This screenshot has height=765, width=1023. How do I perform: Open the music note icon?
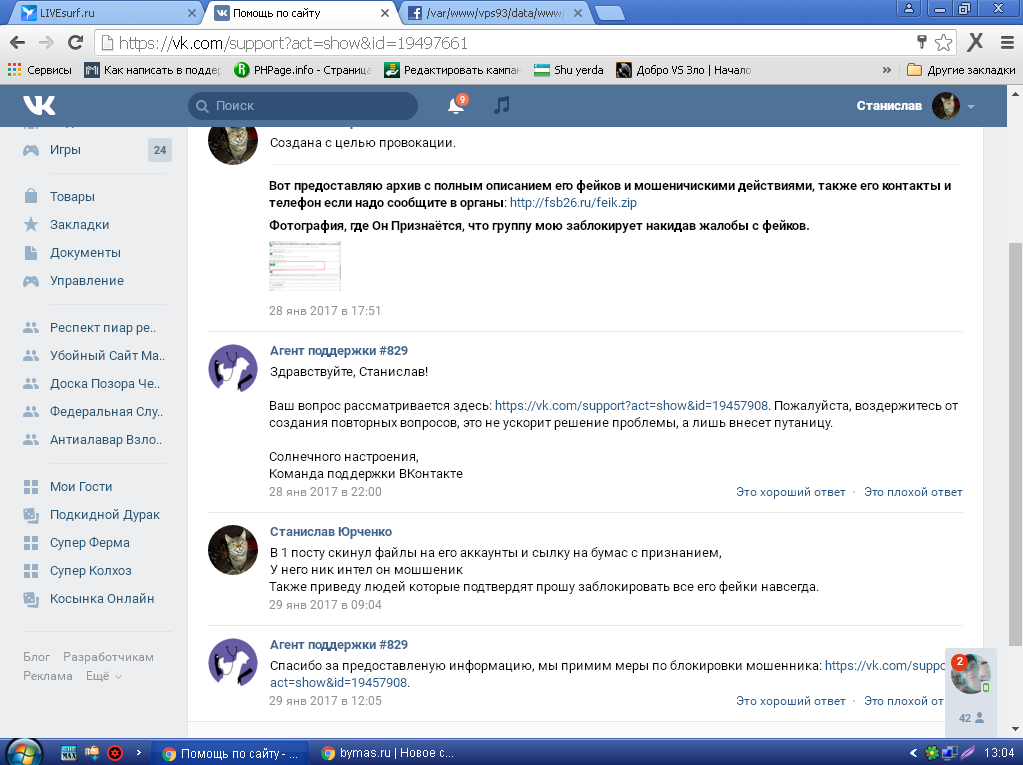click(x=502, y=105)
